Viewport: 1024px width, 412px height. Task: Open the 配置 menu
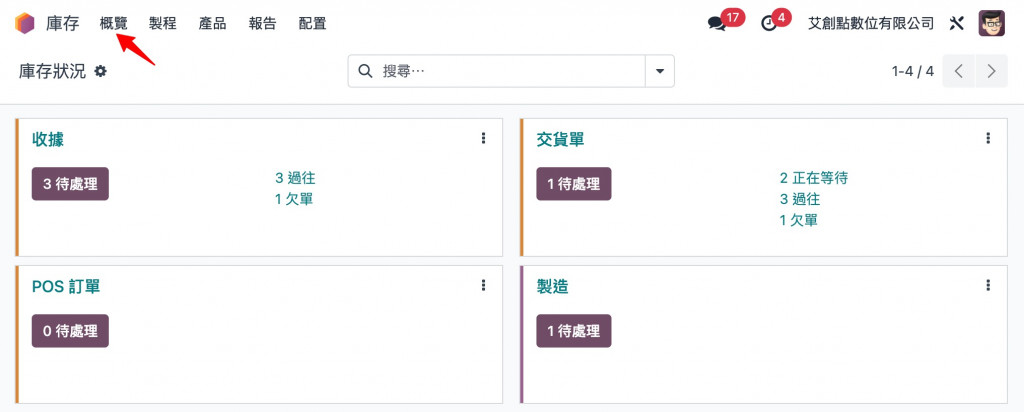point(312,23)
